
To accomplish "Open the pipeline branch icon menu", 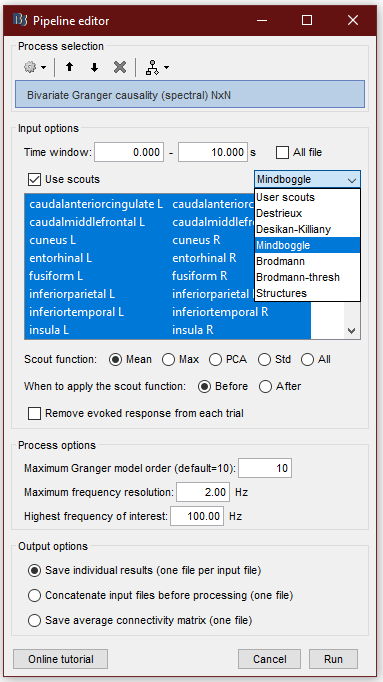I will click(157, 67).
